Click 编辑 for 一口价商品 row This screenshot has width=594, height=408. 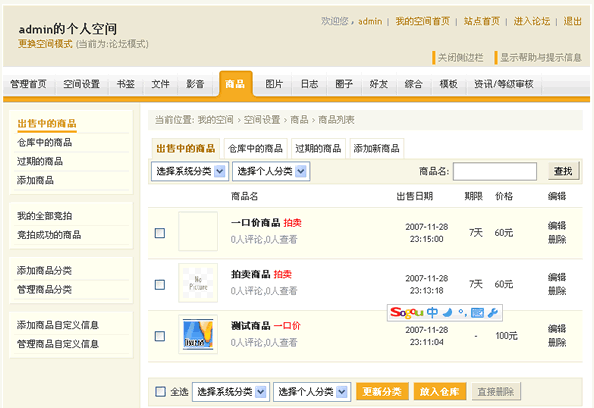tap(557, 226)
